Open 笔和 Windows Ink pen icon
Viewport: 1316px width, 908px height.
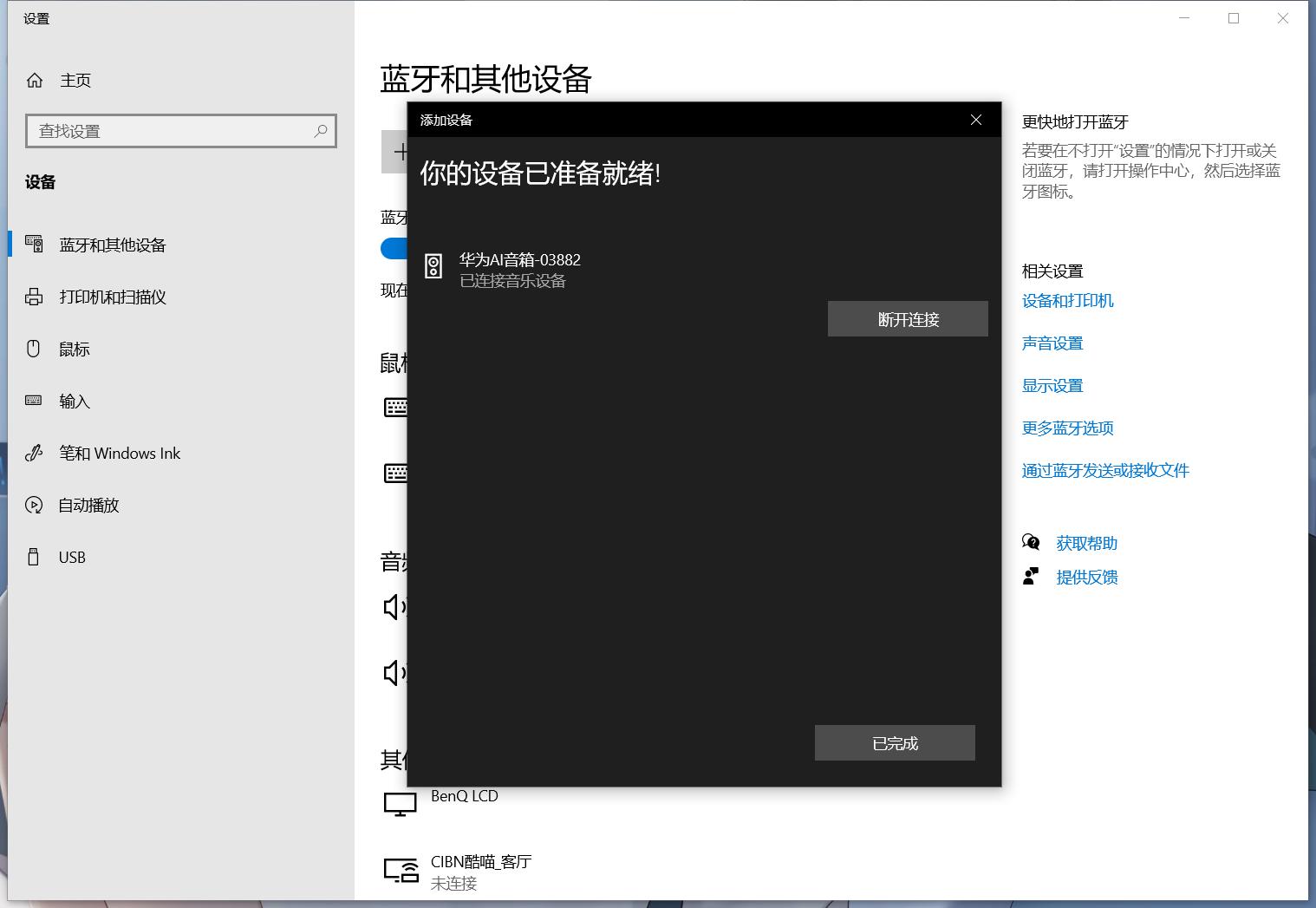point(34,453)
